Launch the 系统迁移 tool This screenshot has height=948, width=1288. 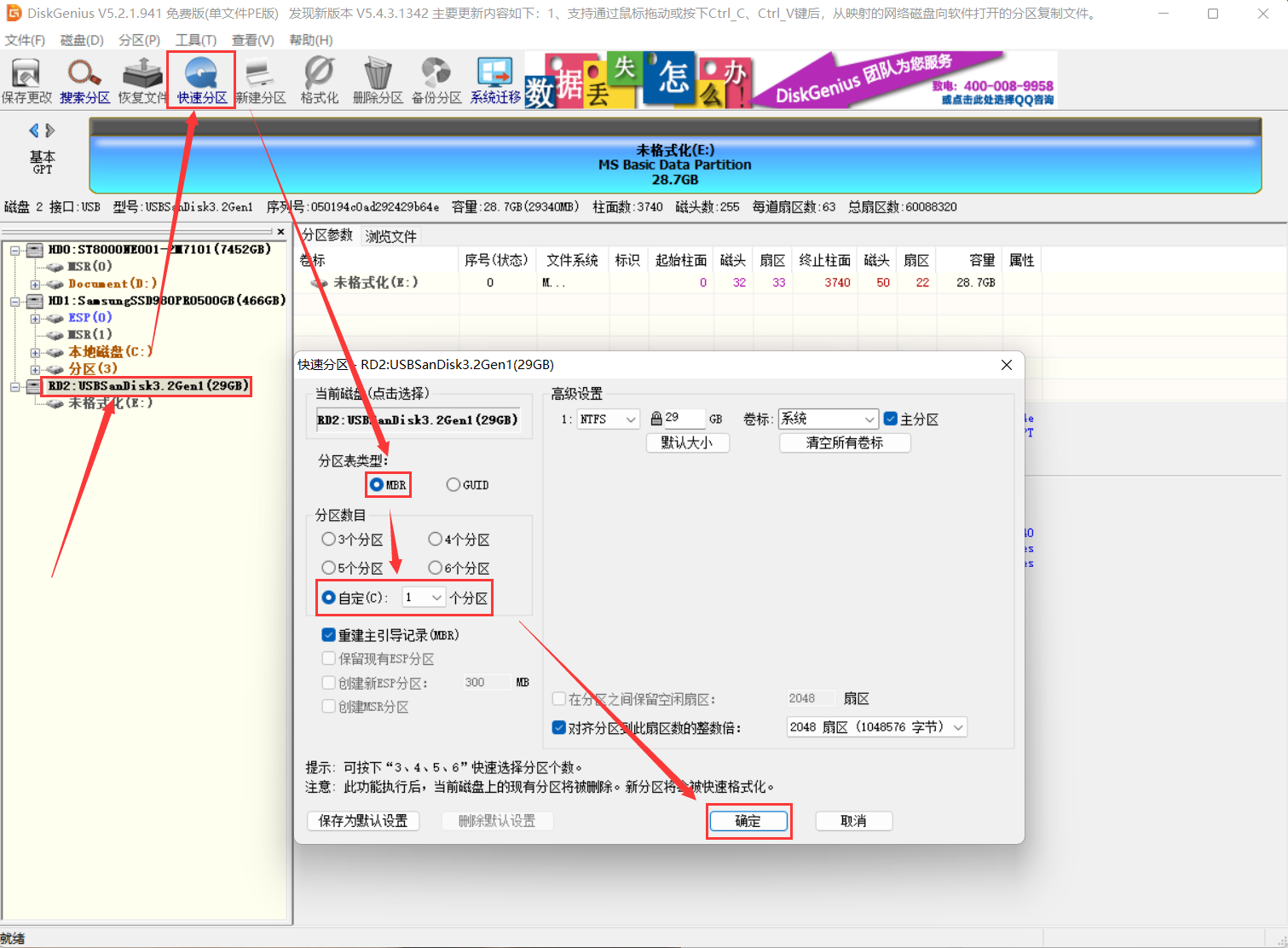tap(494, 77)
